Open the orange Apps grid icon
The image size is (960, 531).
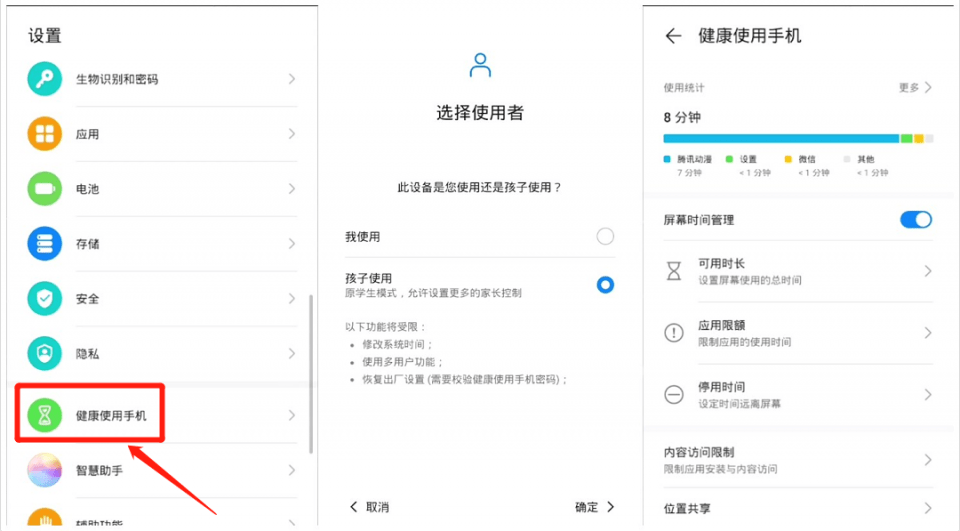pos(45,134)
